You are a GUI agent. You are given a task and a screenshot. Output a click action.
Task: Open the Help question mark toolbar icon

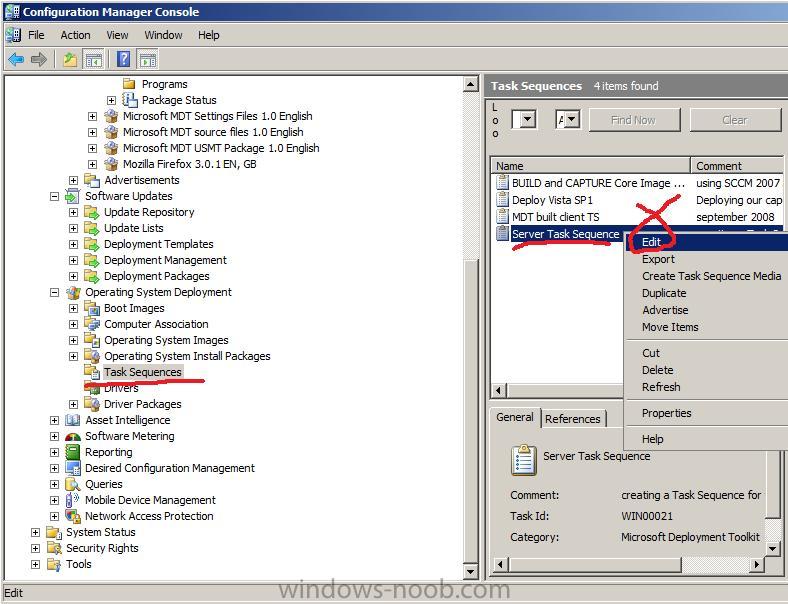124,59
